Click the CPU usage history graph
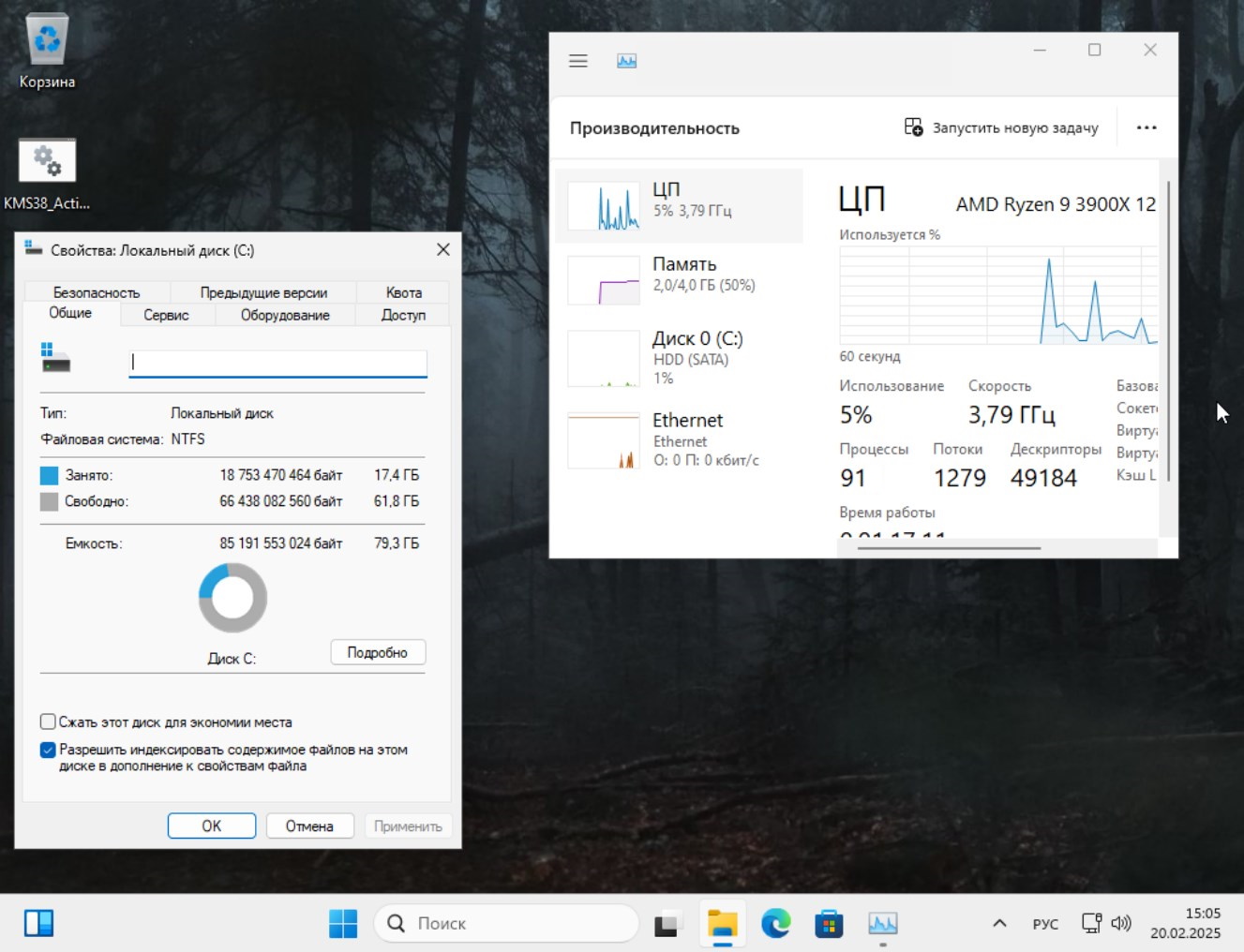This screenshot has width=1244, height=952. click(x=998, y=295)
